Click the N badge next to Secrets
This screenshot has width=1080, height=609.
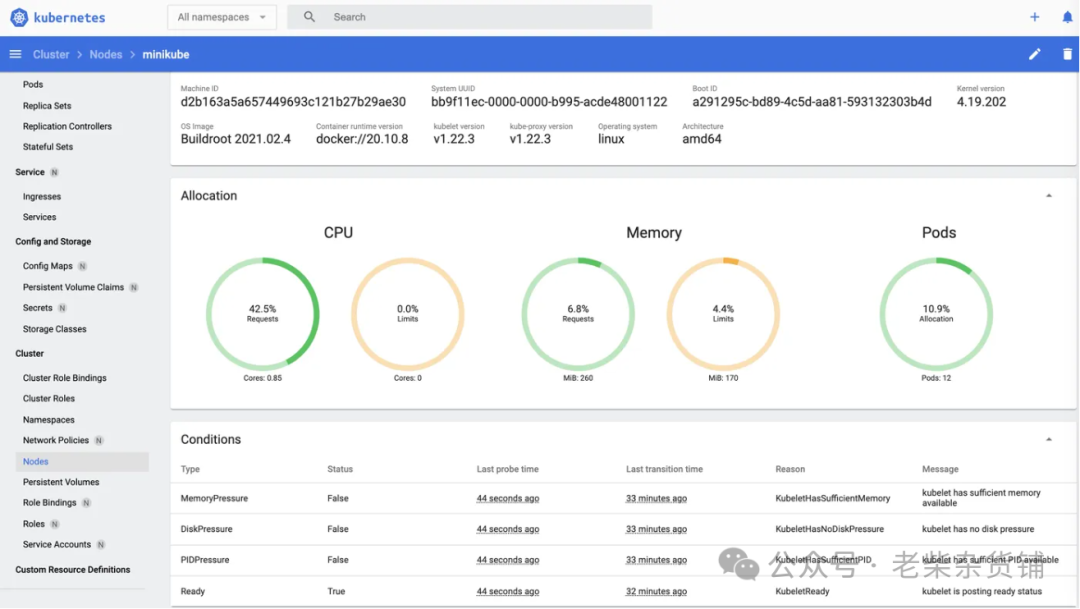(x=62, y=308)
